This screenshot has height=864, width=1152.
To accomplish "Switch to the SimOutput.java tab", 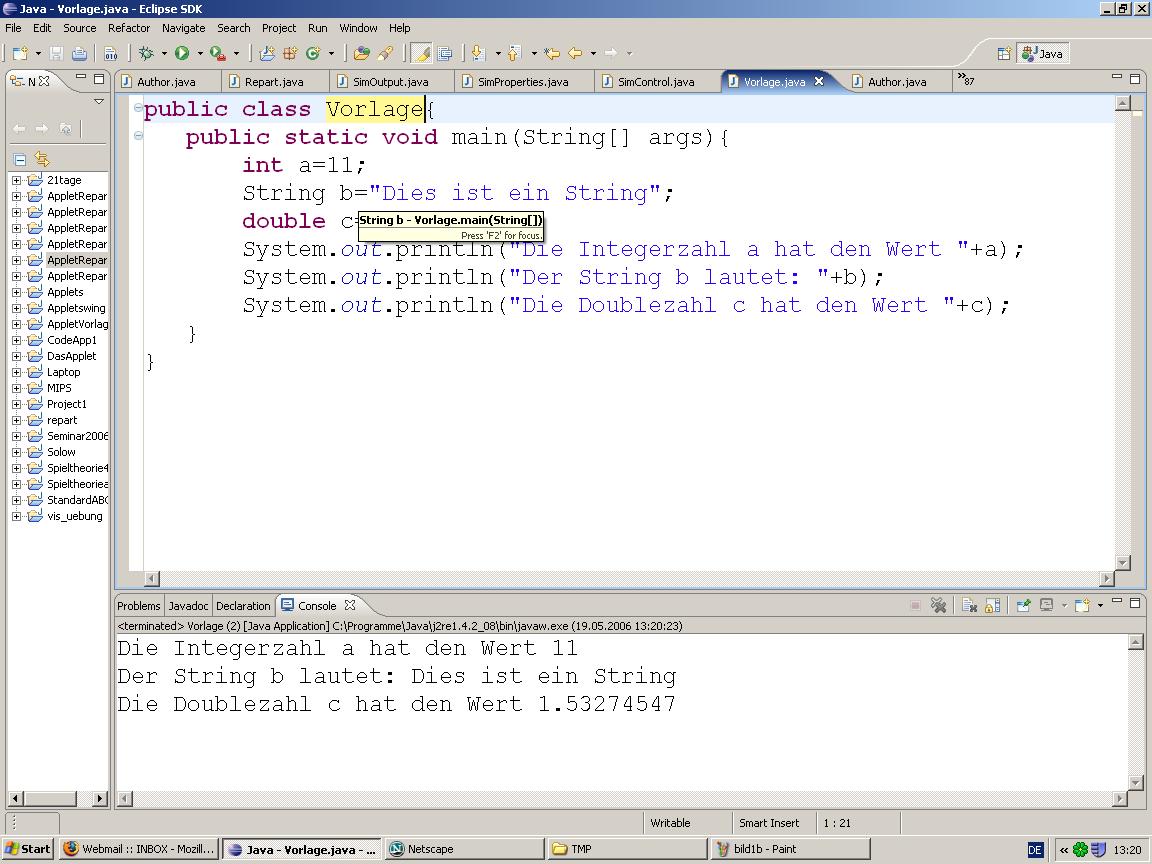I will (x=390, y=82).
